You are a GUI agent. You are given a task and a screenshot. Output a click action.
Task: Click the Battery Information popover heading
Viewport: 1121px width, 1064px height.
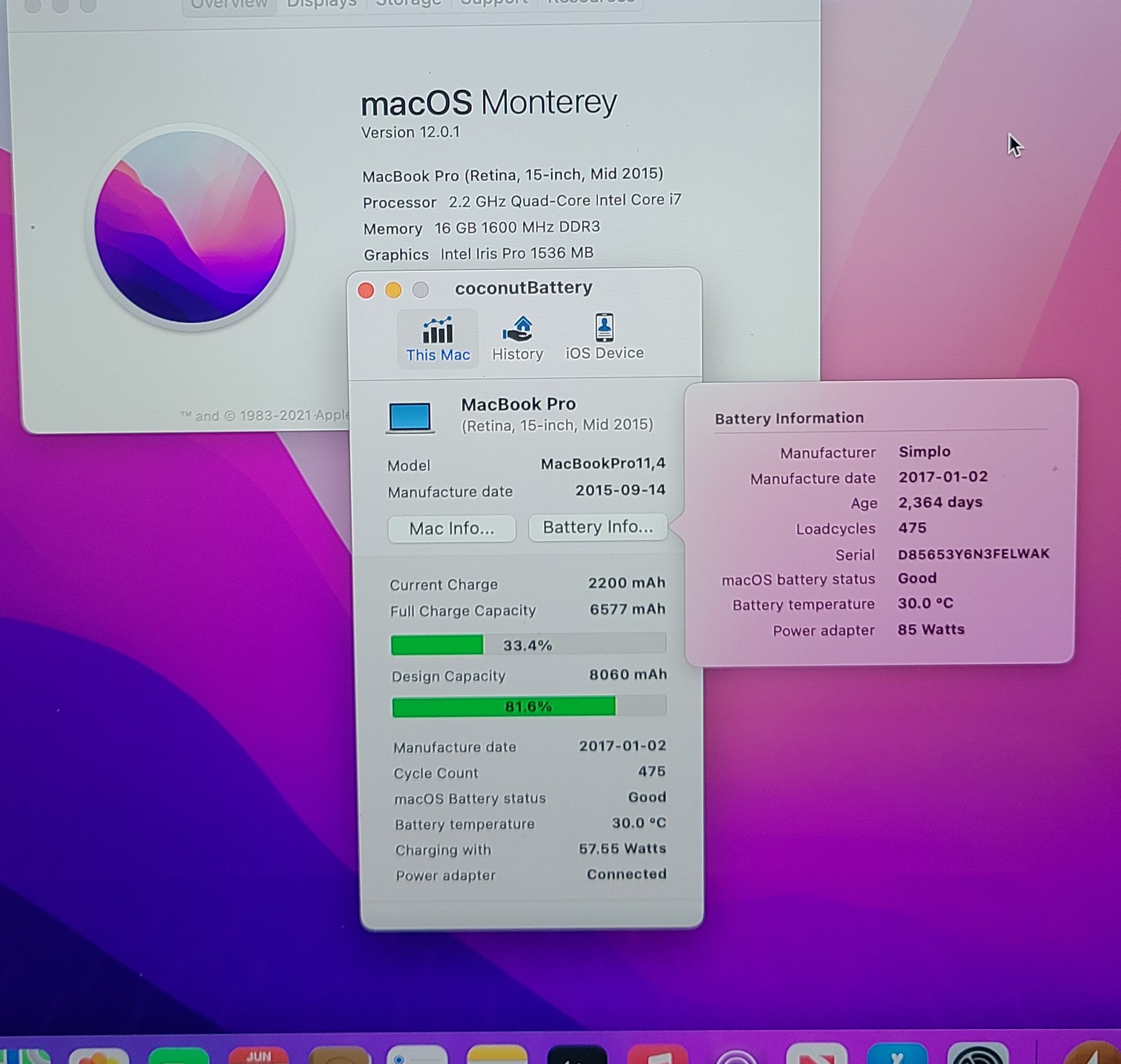(x=789, y=418)
